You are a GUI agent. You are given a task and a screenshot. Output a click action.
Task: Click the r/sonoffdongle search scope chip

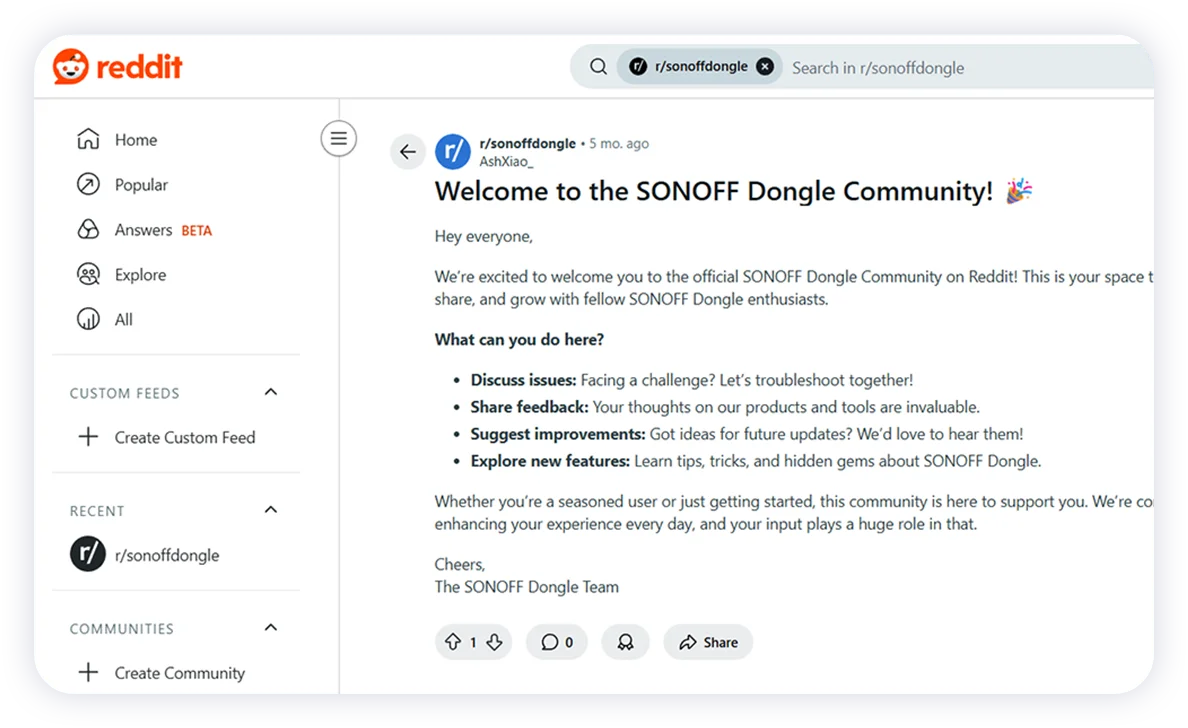[699, 67]
